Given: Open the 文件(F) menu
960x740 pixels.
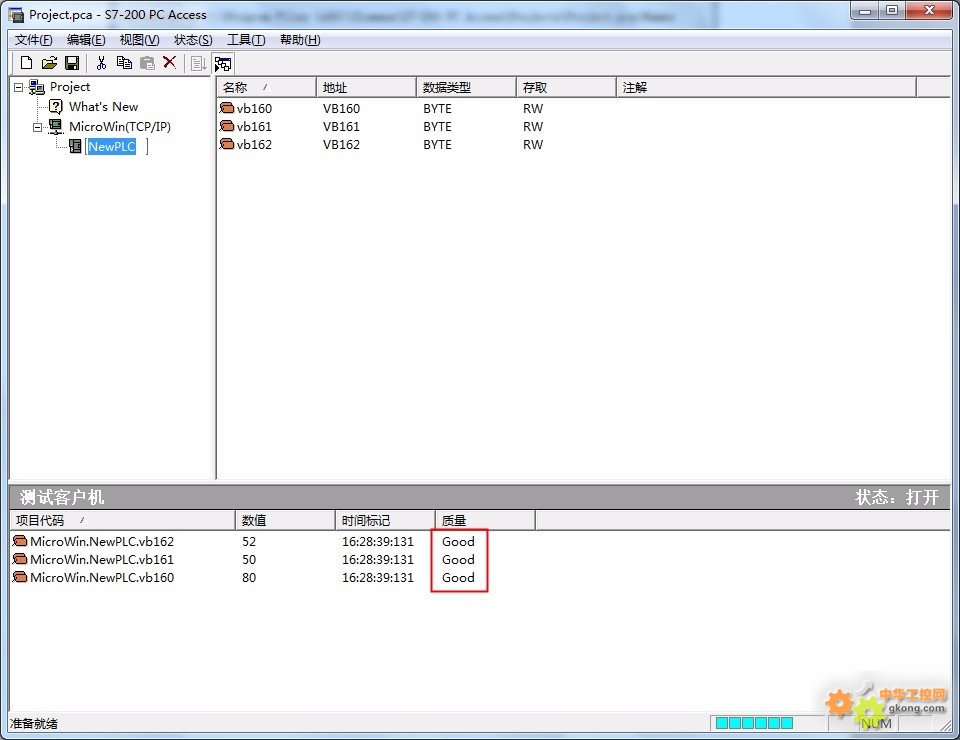Looking at the screenshot, I should (x=34, y=40).
